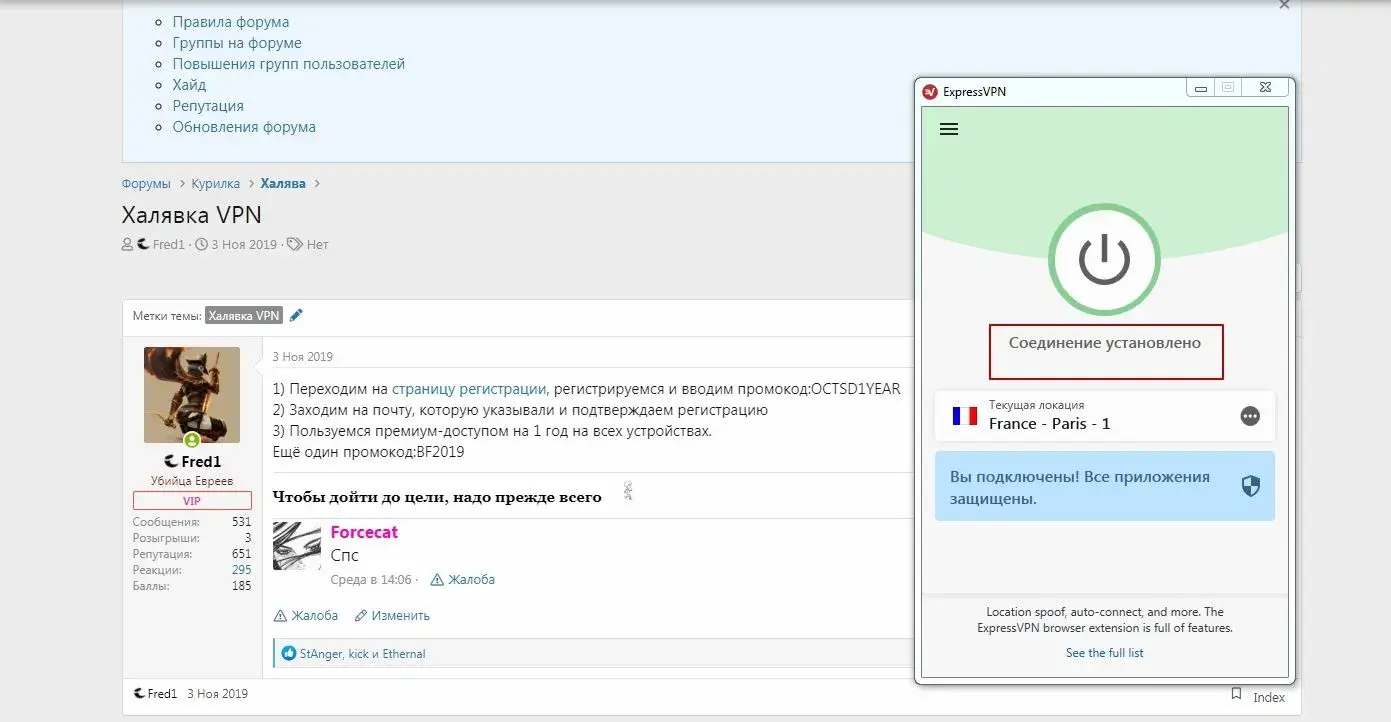The width and height of the screenshot is (1391, 722).
Task: Open Повышения групп пользователей link
Action: coord(289,64)
